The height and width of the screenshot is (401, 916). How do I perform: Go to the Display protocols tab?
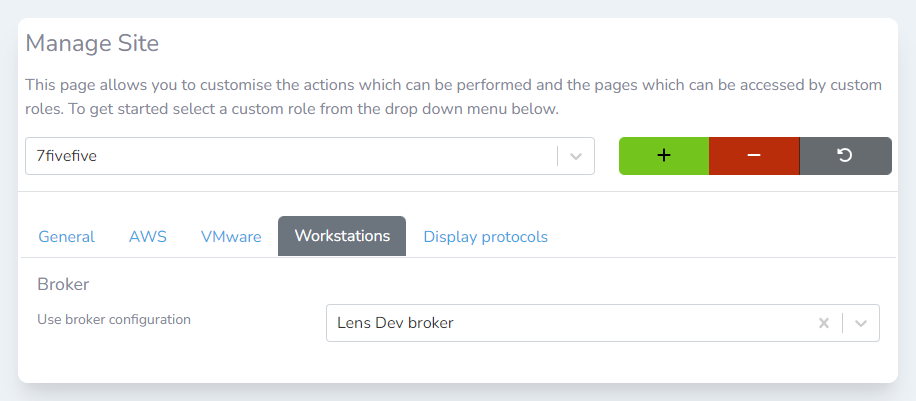pos(485,237)
